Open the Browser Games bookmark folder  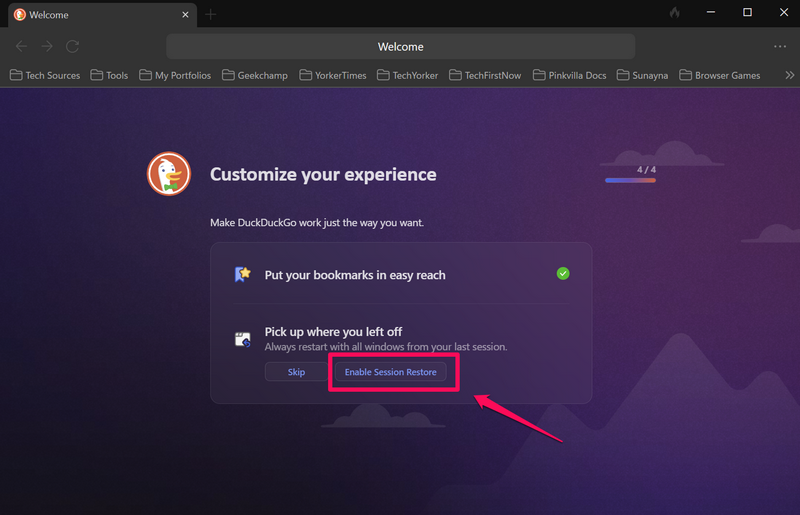[x=719, y=75]
